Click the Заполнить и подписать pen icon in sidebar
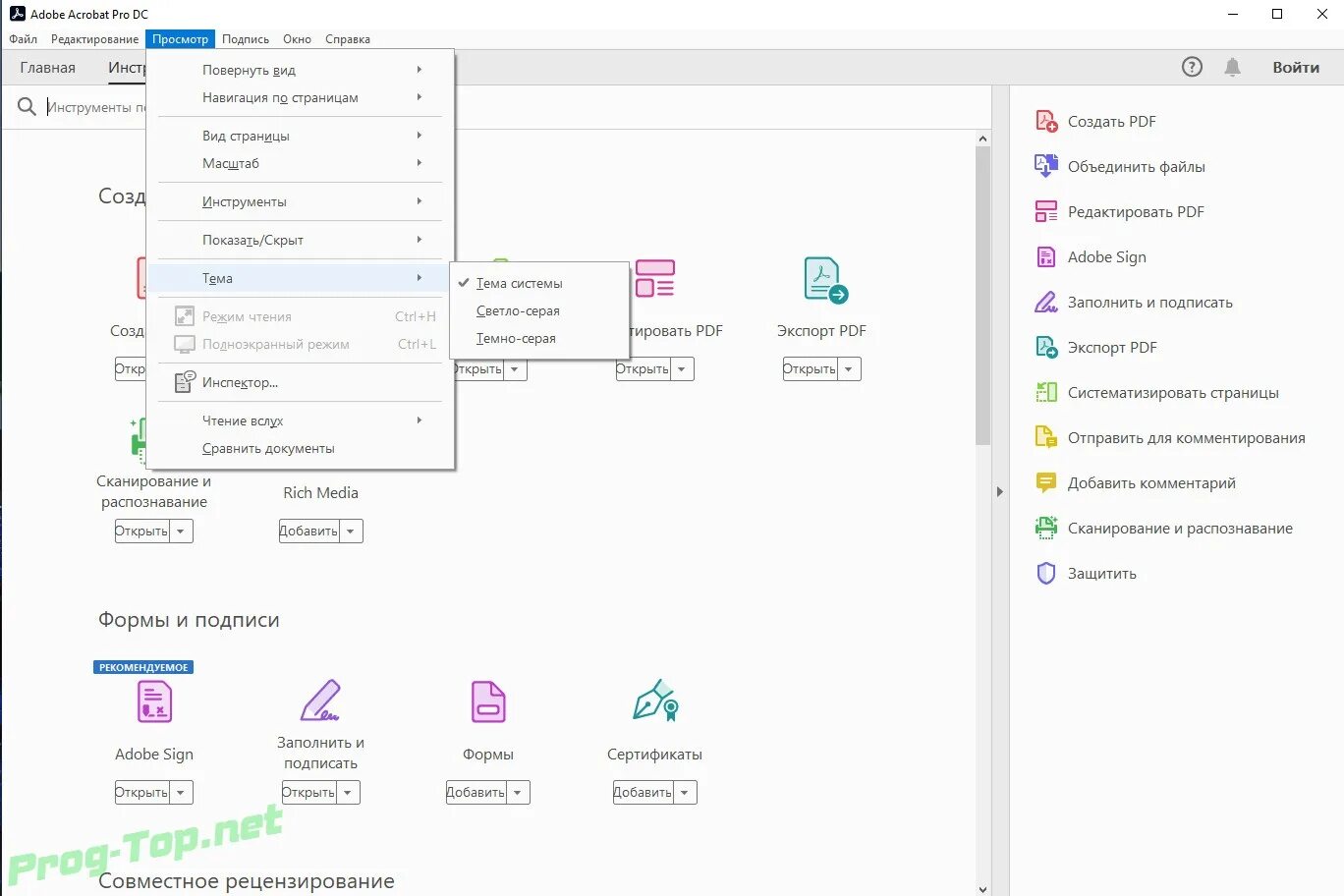This screenshot has height=896, width=1344. coord(1046,302)
